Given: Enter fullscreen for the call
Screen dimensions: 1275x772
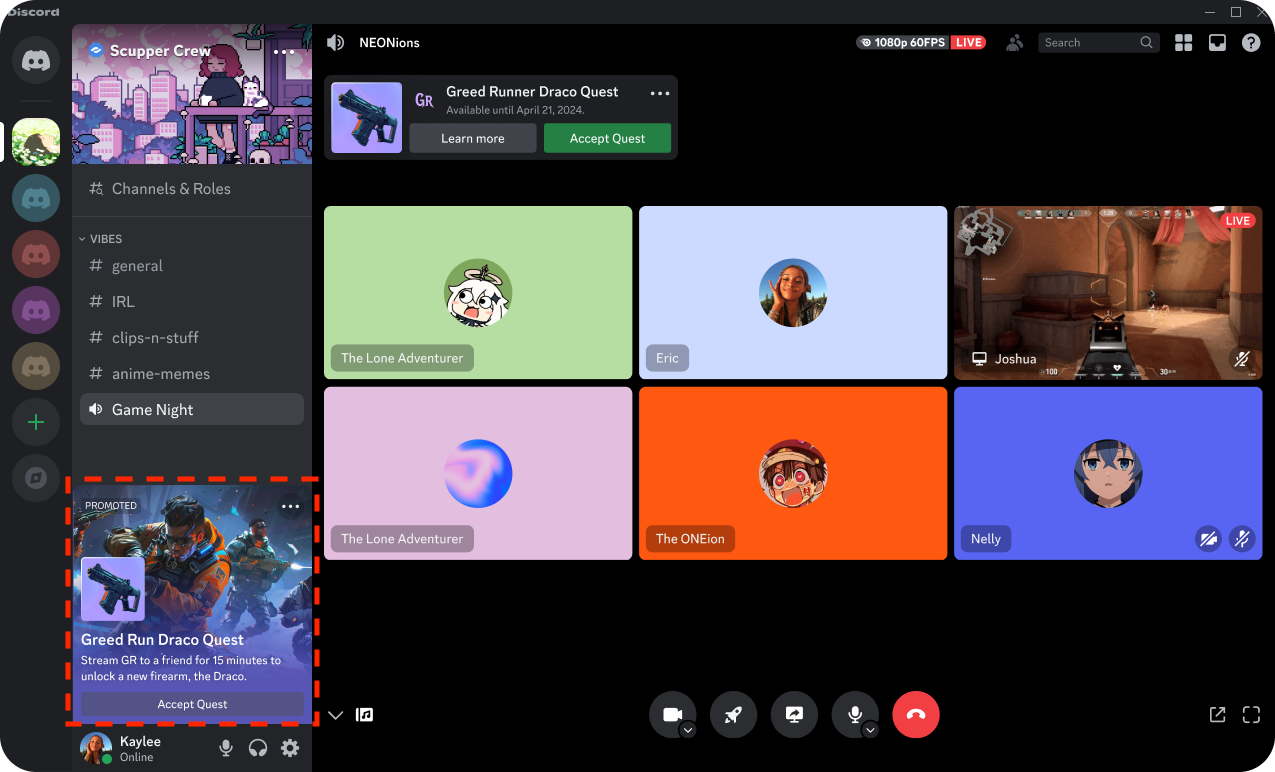Looking at the screenshot, I should 1251,714.
